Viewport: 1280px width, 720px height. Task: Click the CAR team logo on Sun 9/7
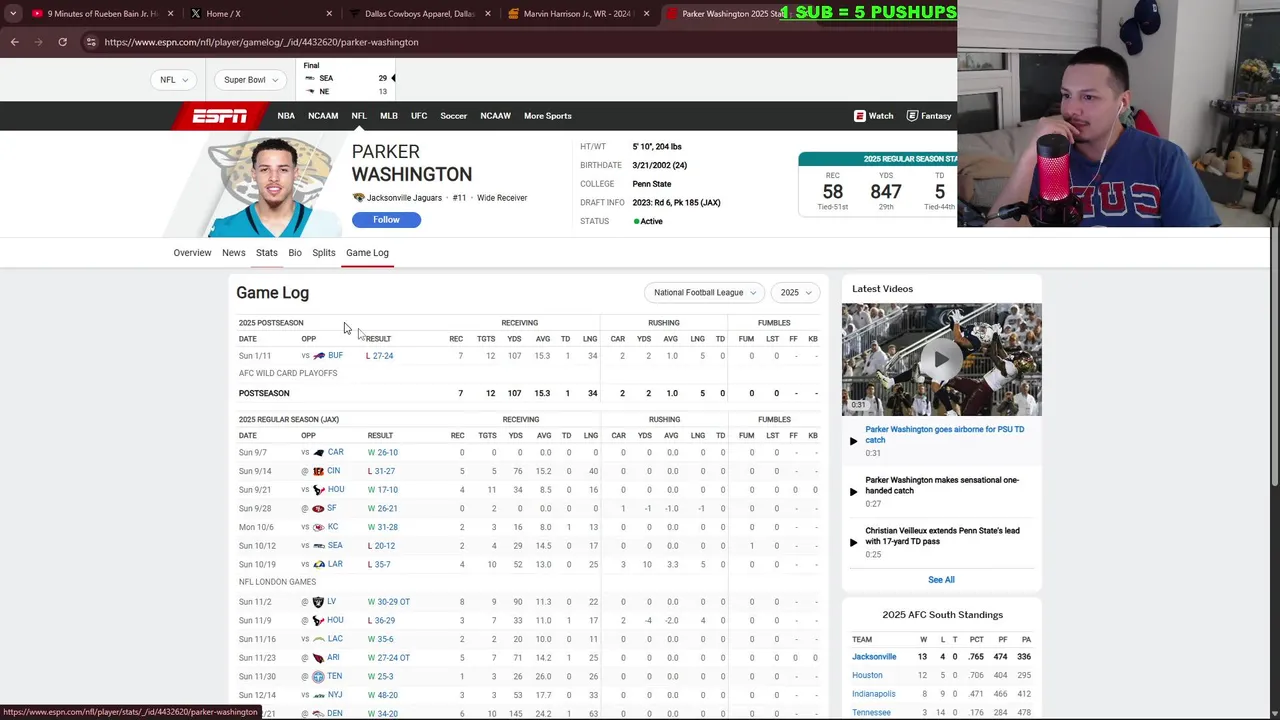[319, 452]
